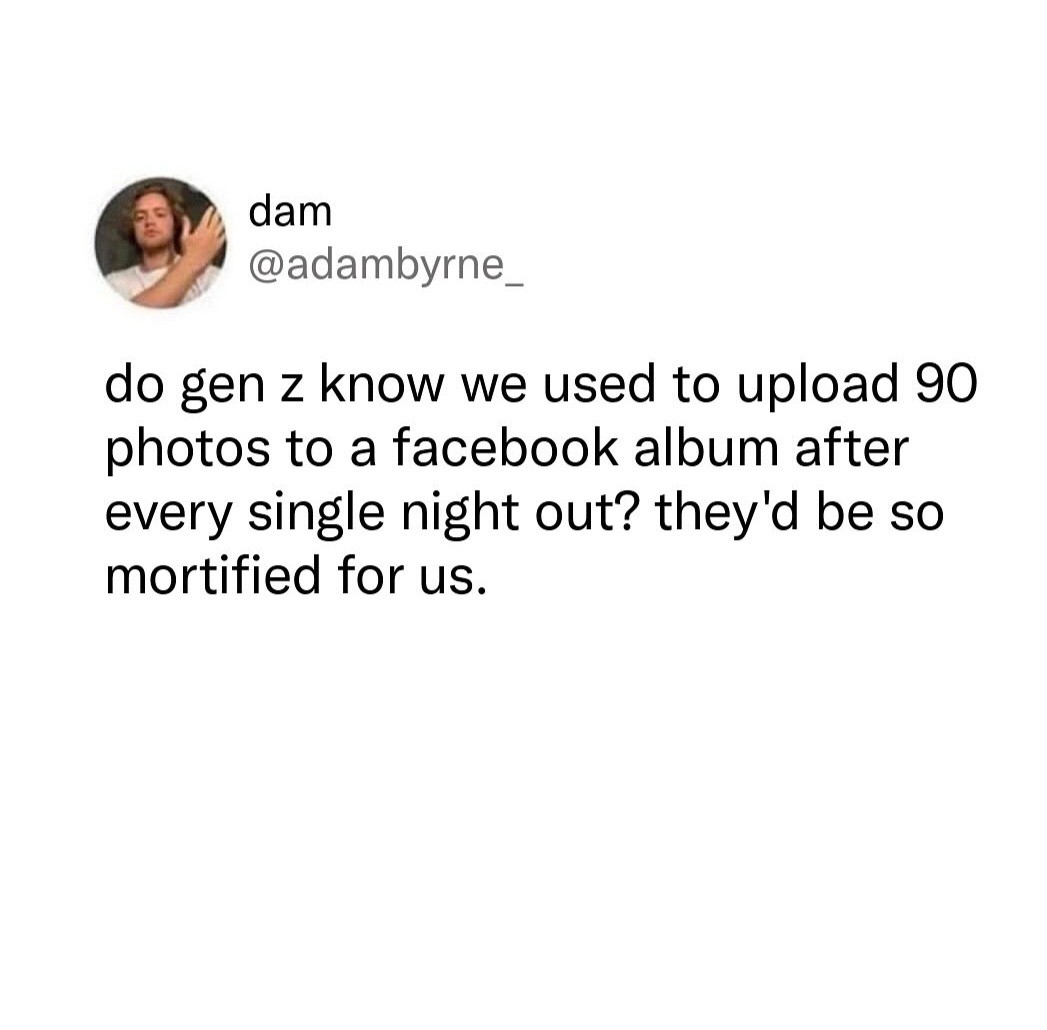Click the display name "dam"
The height and width of the screenshot is (1030, 1047).
pyautogui.click(x=290, y=212)
